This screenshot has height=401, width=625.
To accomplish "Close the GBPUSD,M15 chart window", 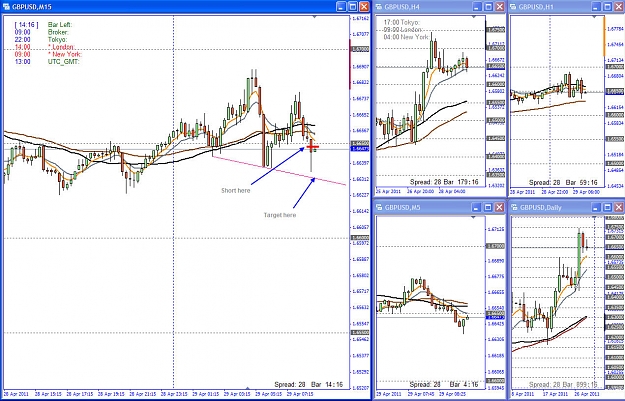I will pos(364,6).
